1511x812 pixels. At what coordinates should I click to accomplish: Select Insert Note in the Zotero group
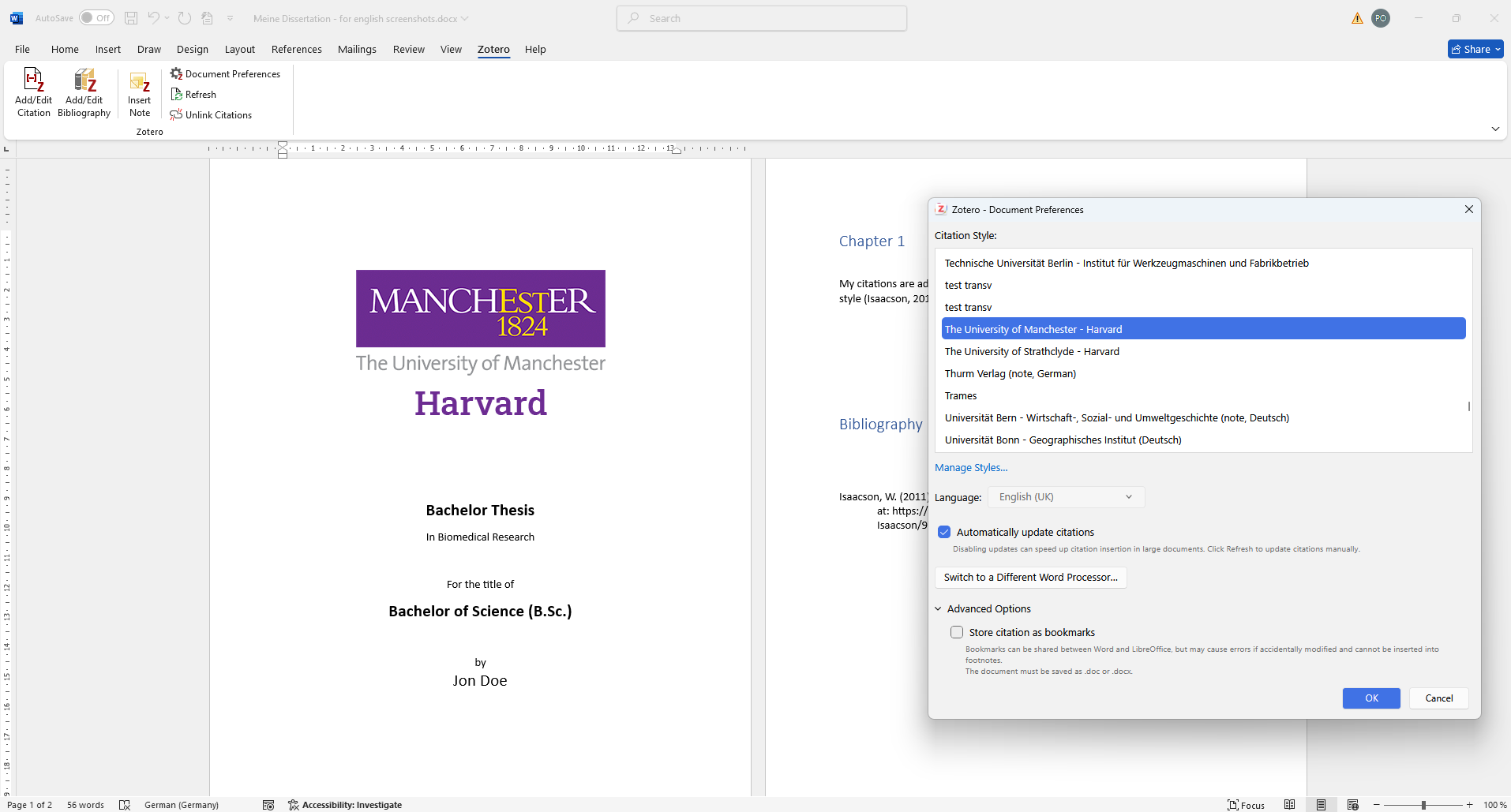[139, 91]
